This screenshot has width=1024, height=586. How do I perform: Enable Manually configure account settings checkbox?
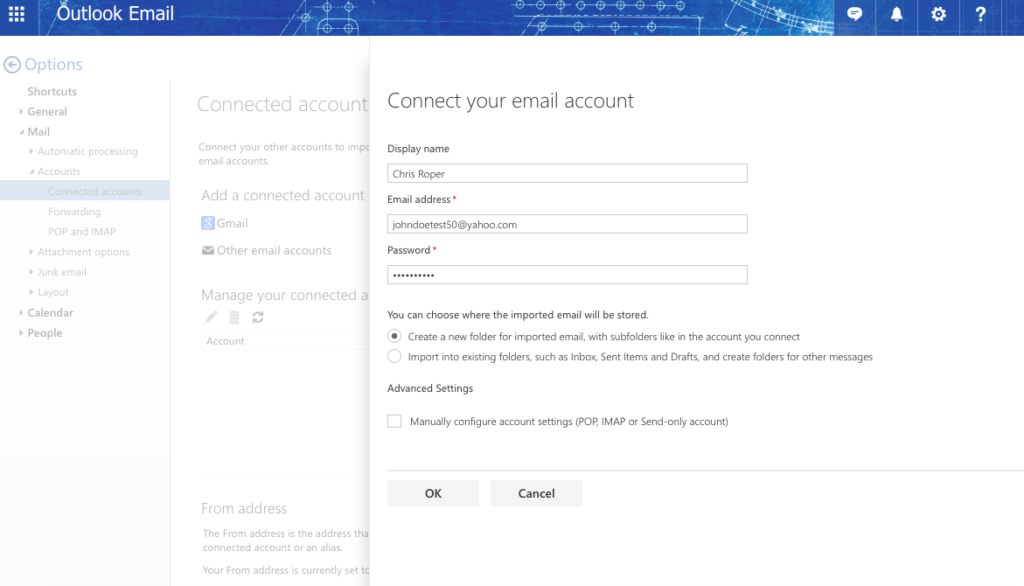pyautogui.click(x=394, y=422)
